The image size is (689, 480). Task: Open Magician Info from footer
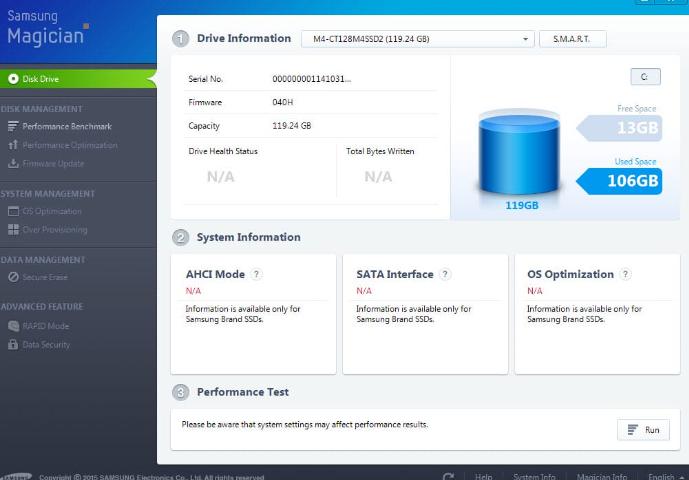click(602, 476)
